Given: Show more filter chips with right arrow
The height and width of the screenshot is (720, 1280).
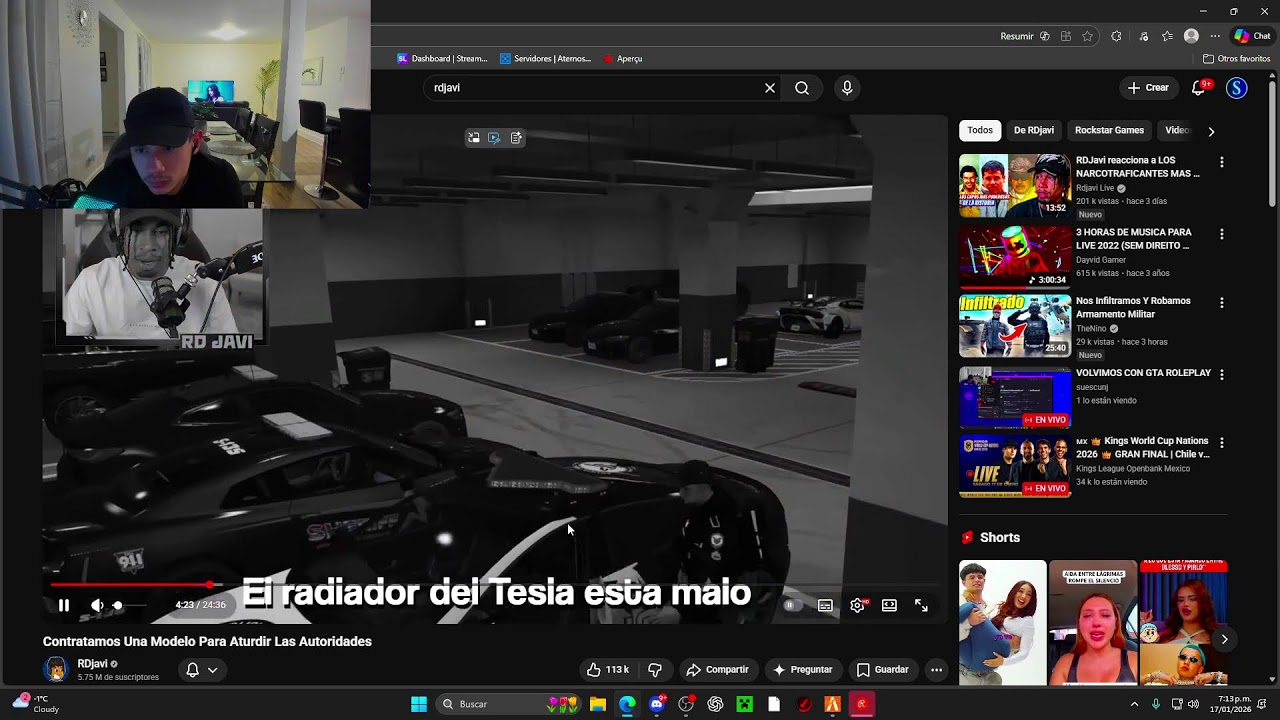Looking at the screenshot, I should pos(1211,131).
